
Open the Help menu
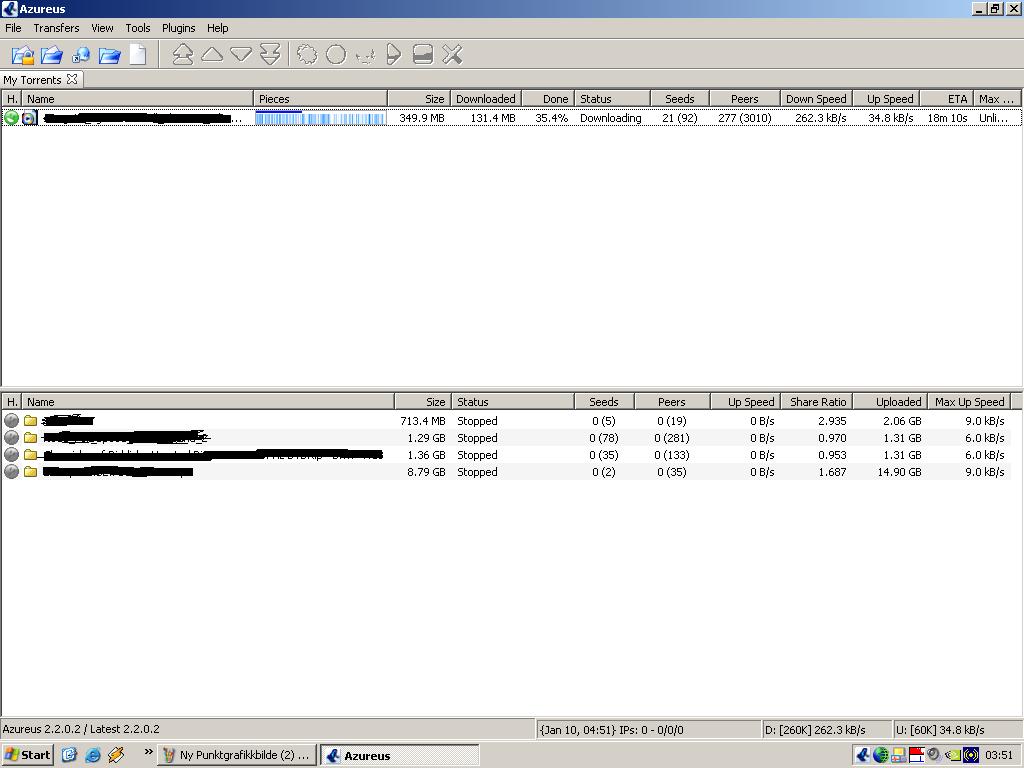pyautogui.click(x=217, y=28)
